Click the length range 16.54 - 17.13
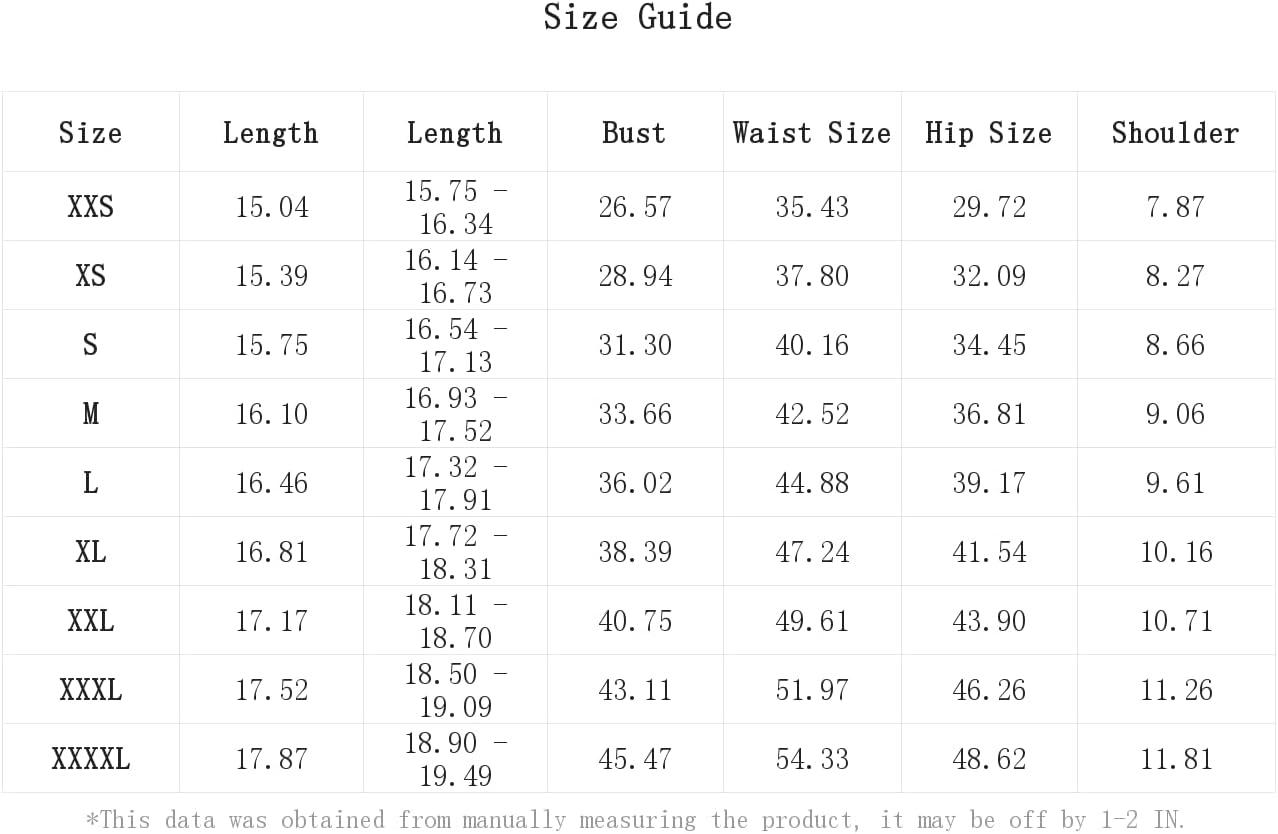 455,345
